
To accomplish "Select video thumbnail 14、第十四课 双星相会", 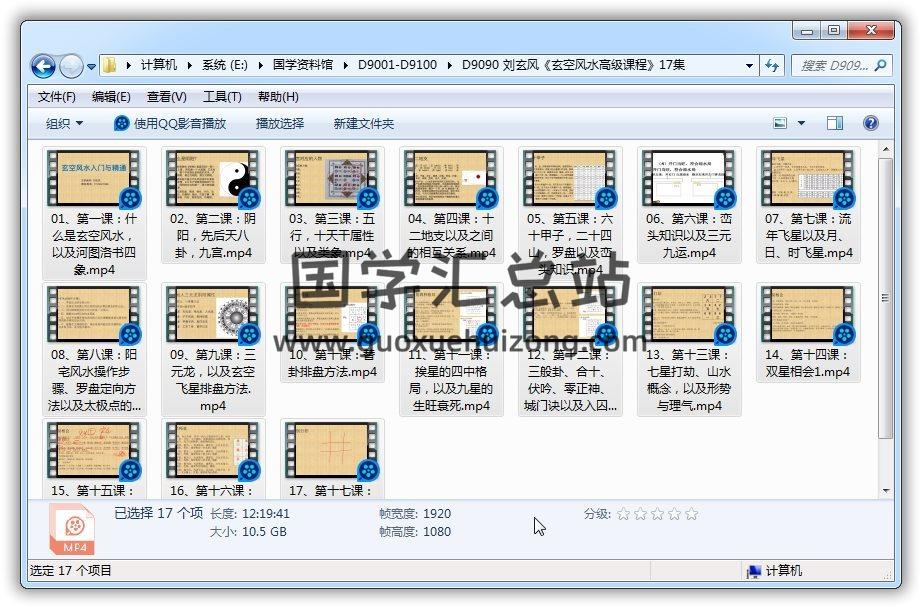I will (808, 314).
